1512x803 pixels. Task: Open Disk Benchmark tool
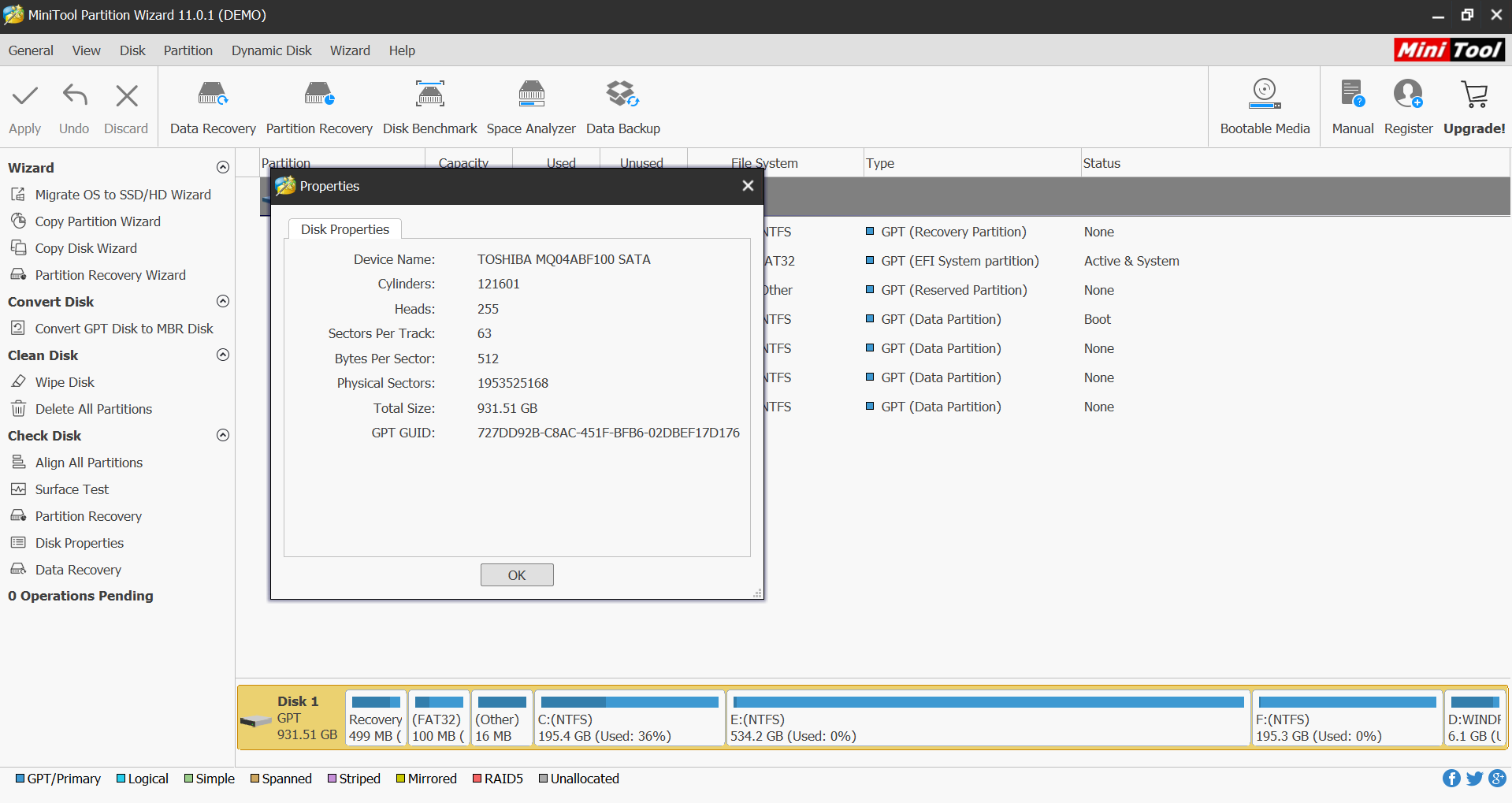tap(430, 106)
